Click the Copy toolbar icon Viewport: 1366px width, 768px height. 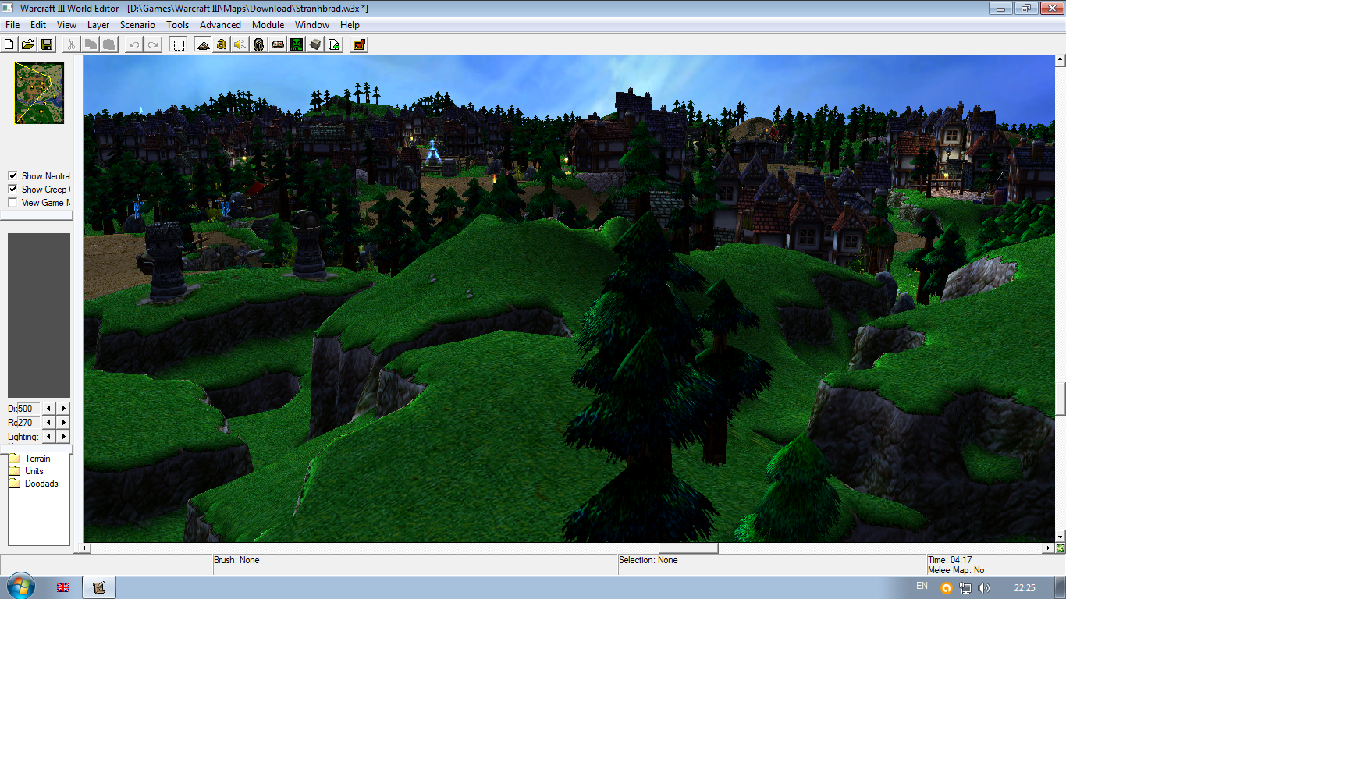[90, 44]
